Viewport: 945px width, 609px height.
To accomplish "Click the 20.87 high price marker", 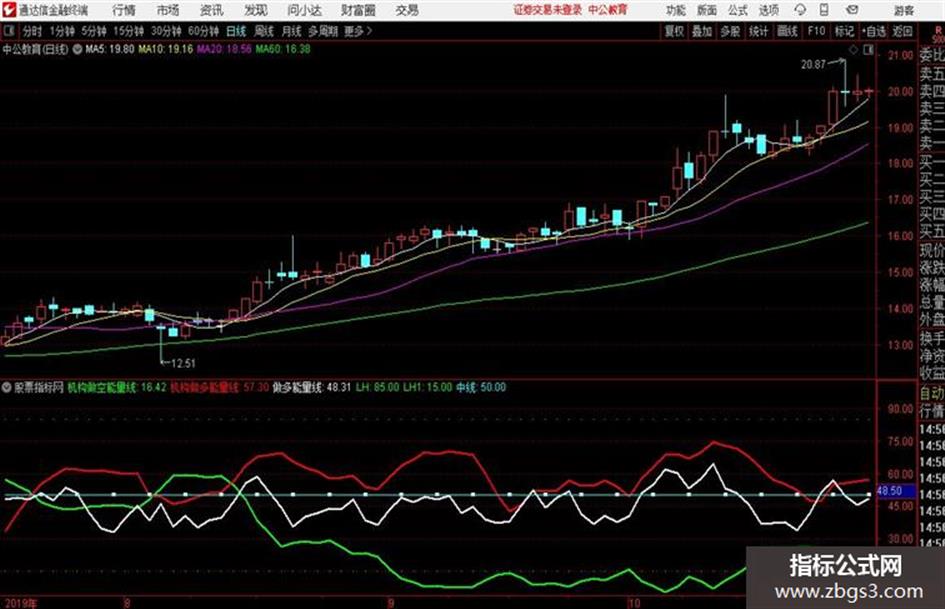I will [813, 65].
